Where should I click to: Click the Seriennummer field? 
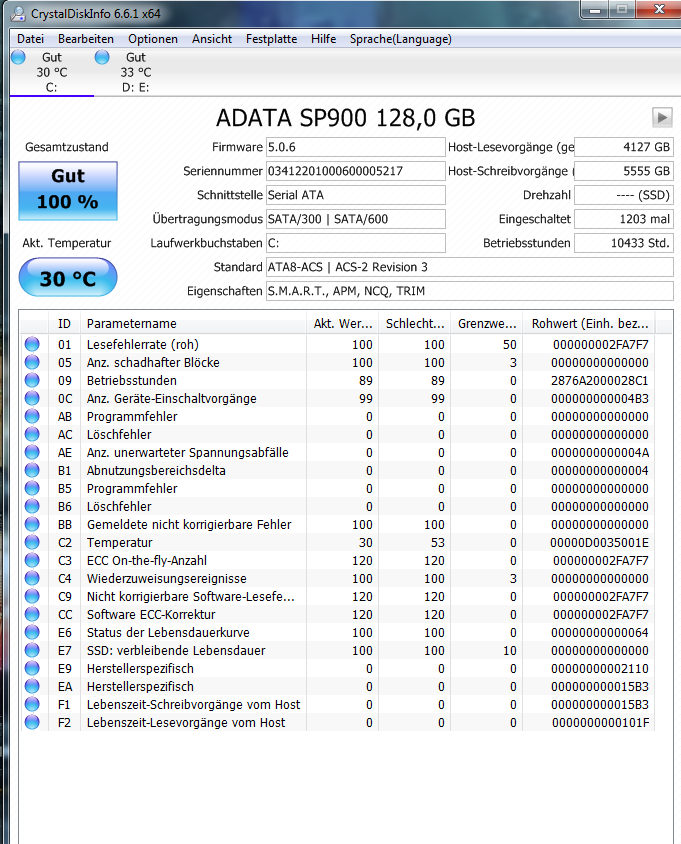pyautogui.click(x=356, y=171)
